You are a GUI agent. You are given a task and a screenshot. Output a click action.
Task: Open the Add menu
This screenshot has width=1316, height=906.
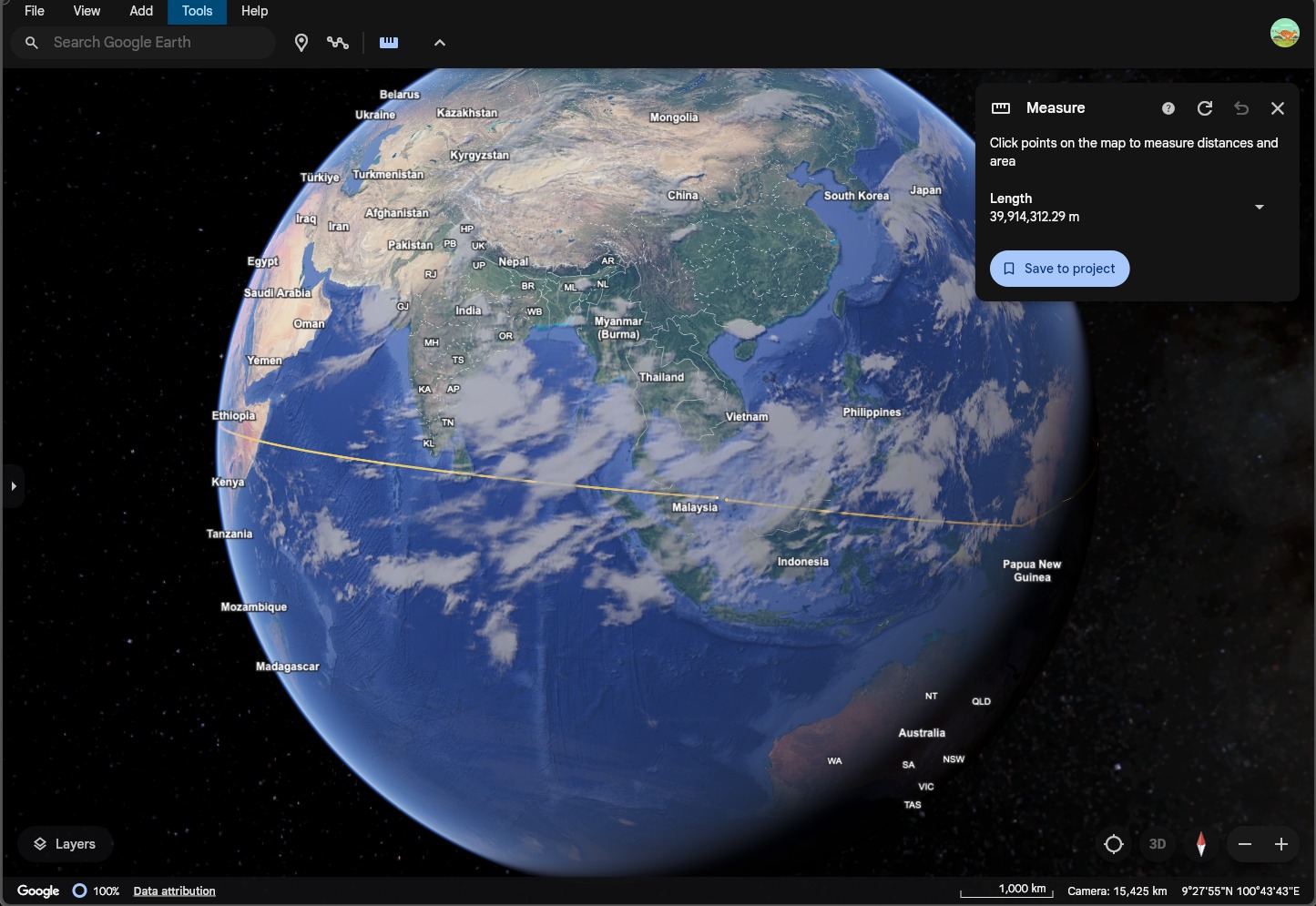[x=141, y=11]
